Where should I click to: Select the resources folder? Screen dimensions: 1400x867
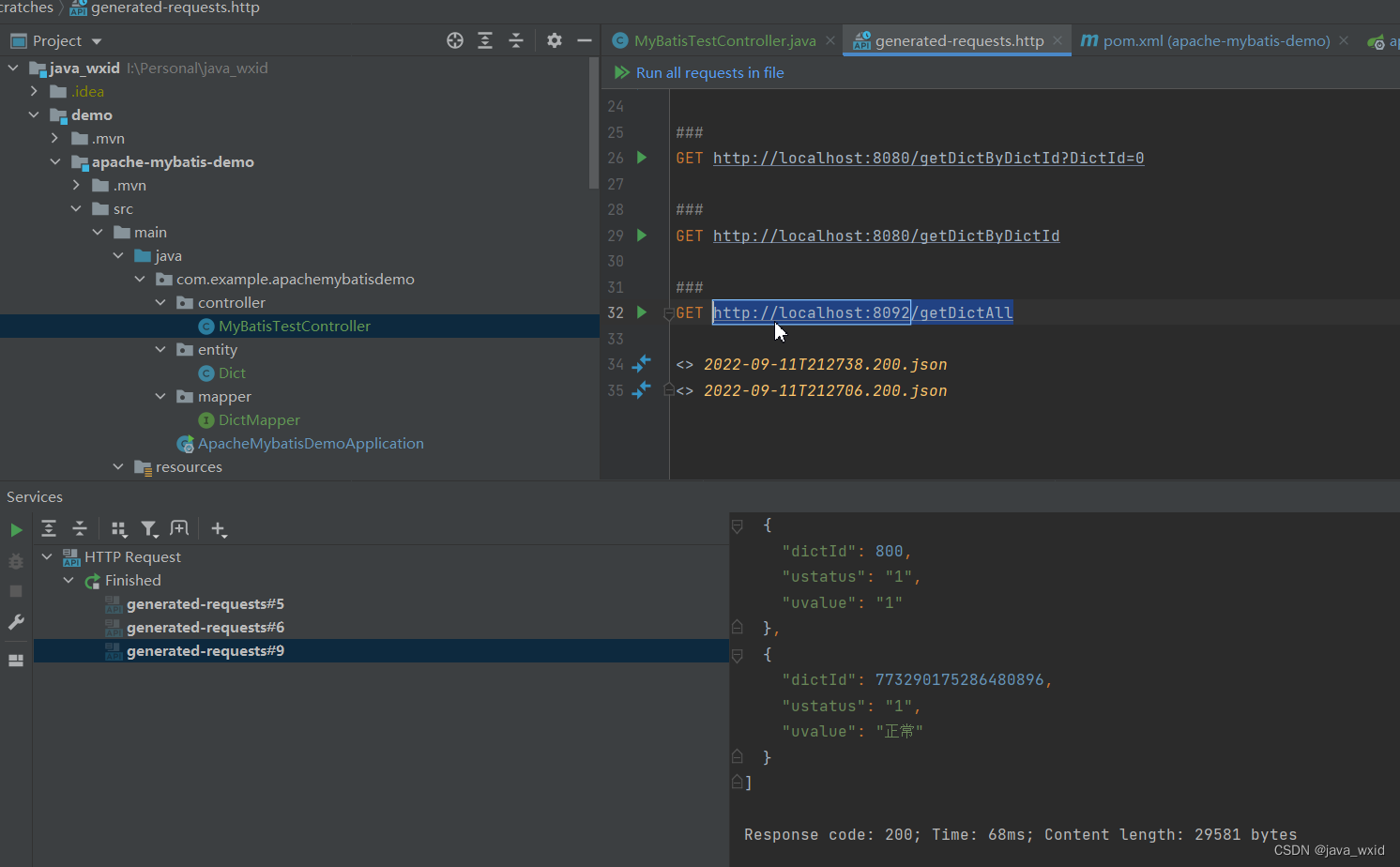pyautogui.click(x=189, y=466)
